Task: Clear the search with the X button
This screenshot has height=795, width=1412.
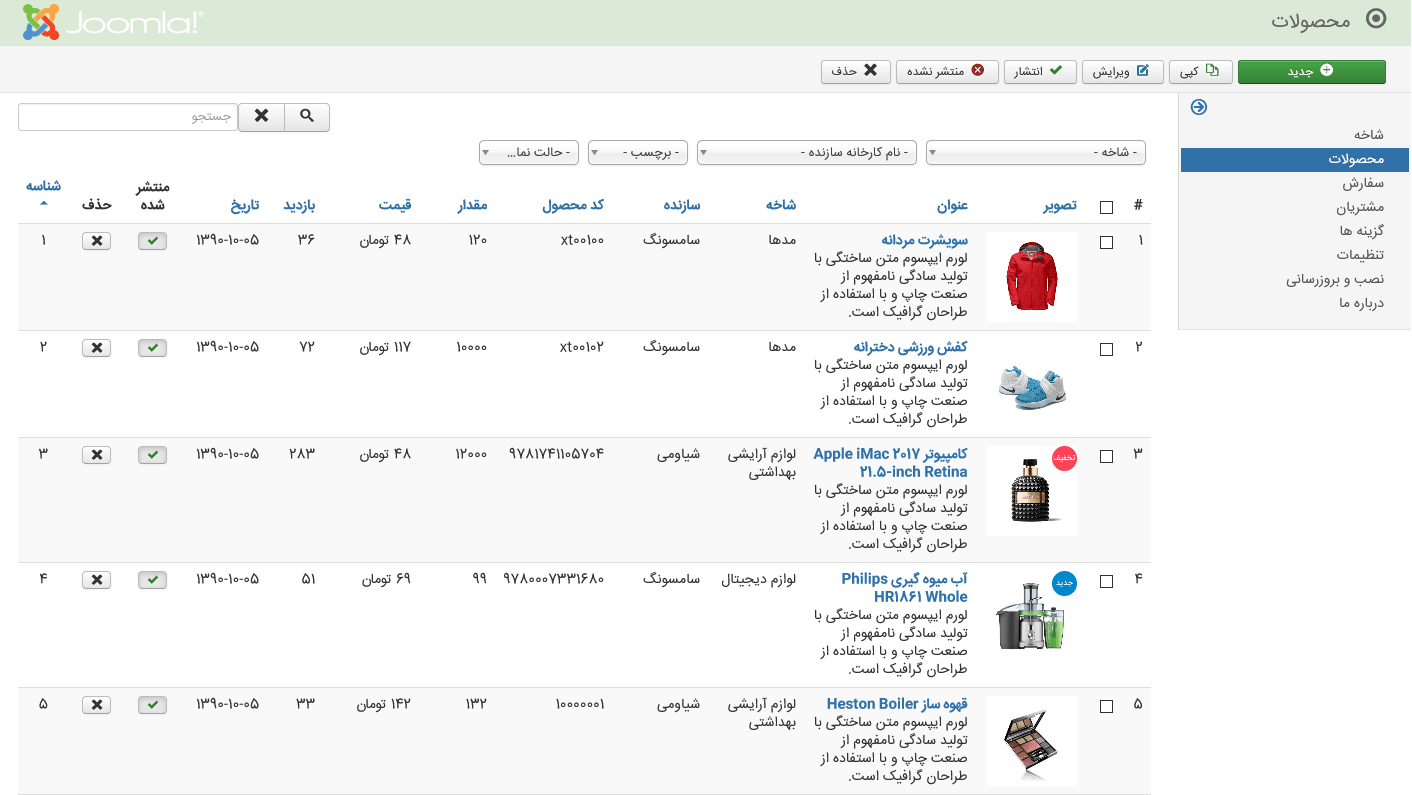Action: coord(261,117)
